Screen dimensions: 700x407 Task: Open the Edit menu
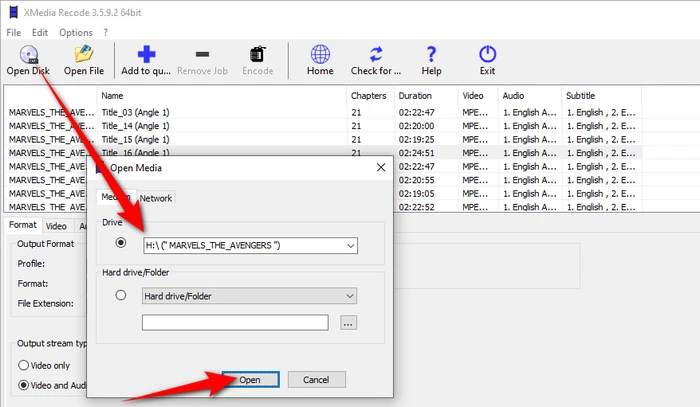(42, 32)
